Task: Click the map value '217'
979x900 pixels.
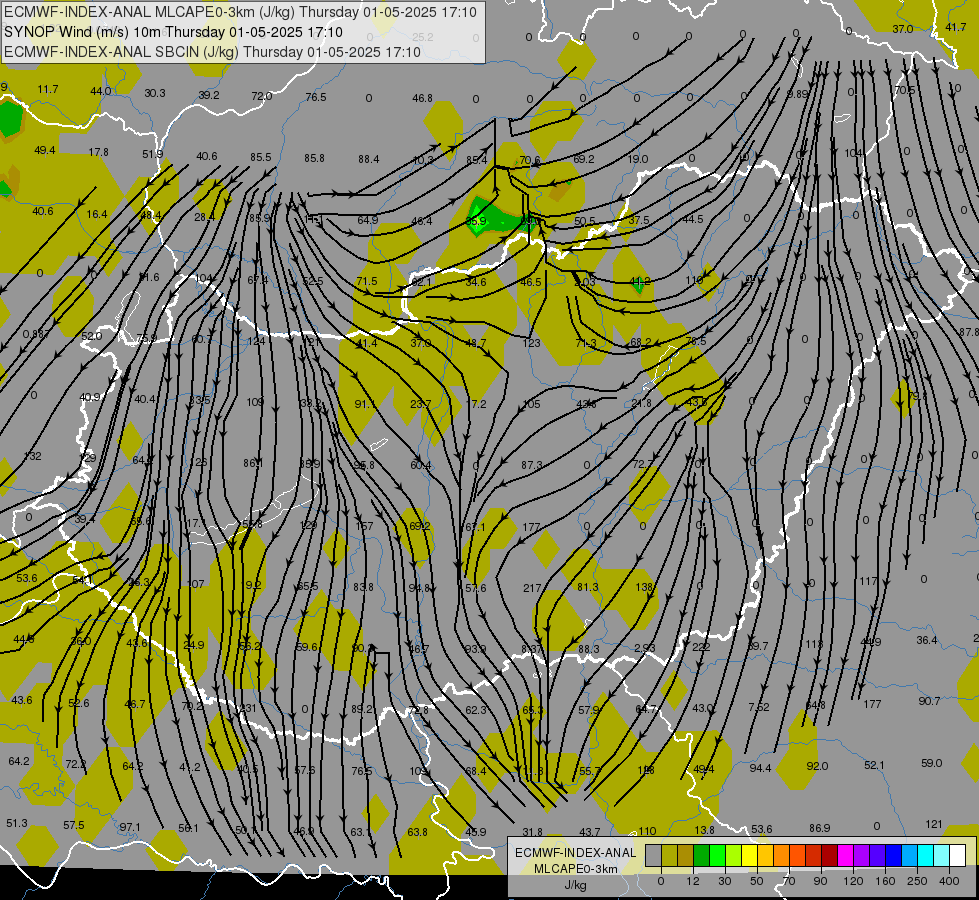Action: point(532,588)
